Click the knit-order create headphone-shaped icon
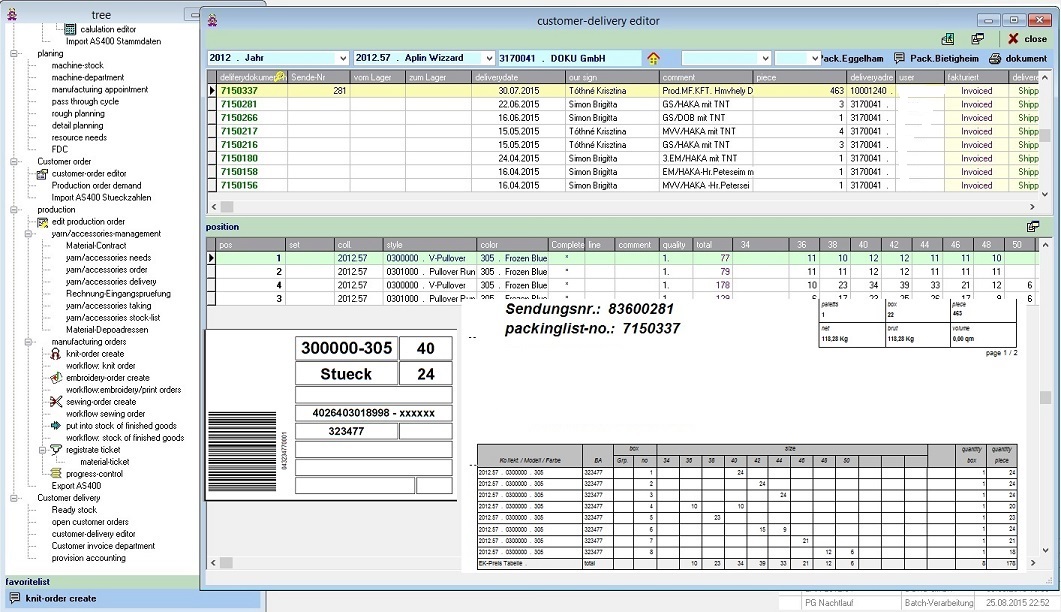The height and width of the screenshot is (612, 1061). (56, 354)
